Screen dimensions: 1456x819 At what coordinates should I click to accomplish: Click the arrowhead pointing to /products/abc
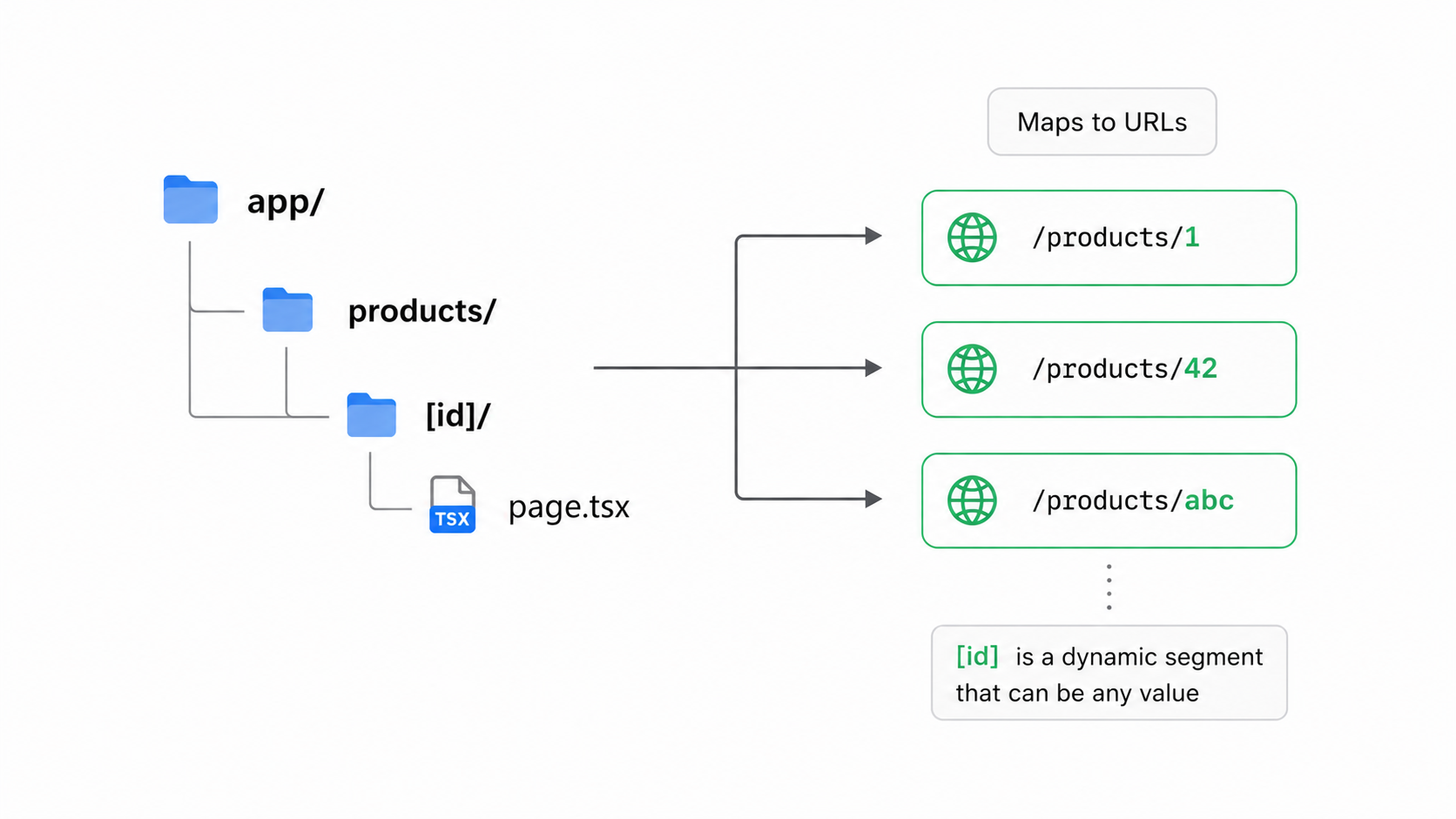click(x=873, y=499)
